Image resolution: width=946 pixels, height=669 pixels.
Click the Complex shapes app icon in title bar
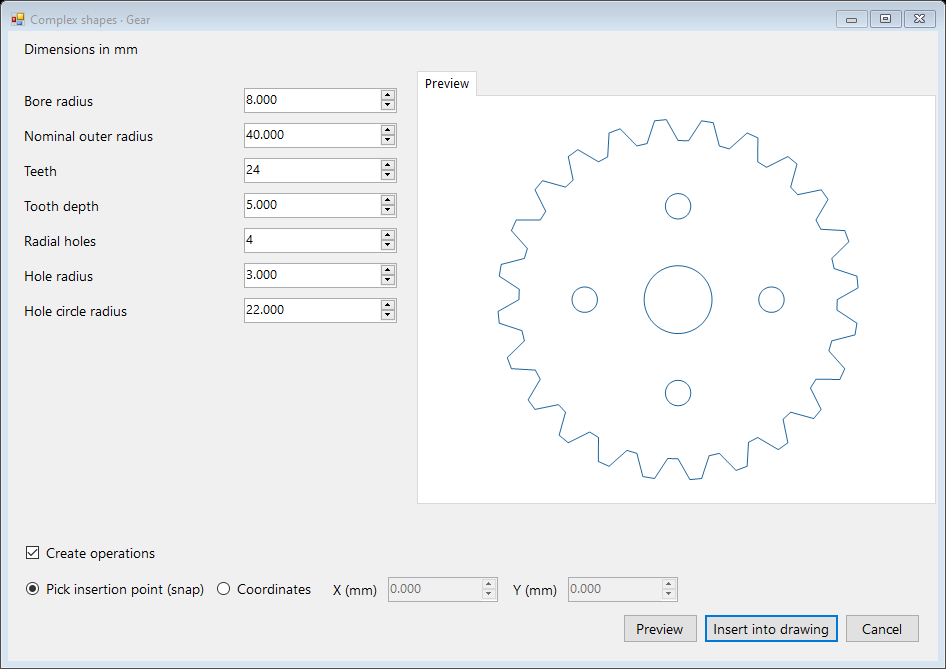click(17, 19)
